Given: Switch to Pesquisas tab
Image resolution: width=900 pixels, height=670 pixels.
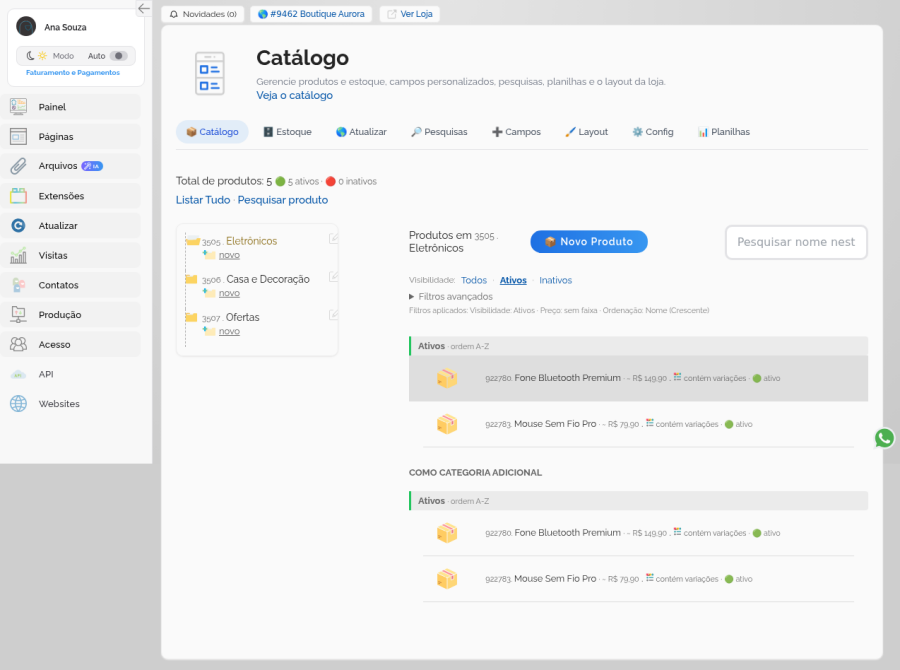Looking at the screenshot, I should pyautogui.click(x=439, y=132).
